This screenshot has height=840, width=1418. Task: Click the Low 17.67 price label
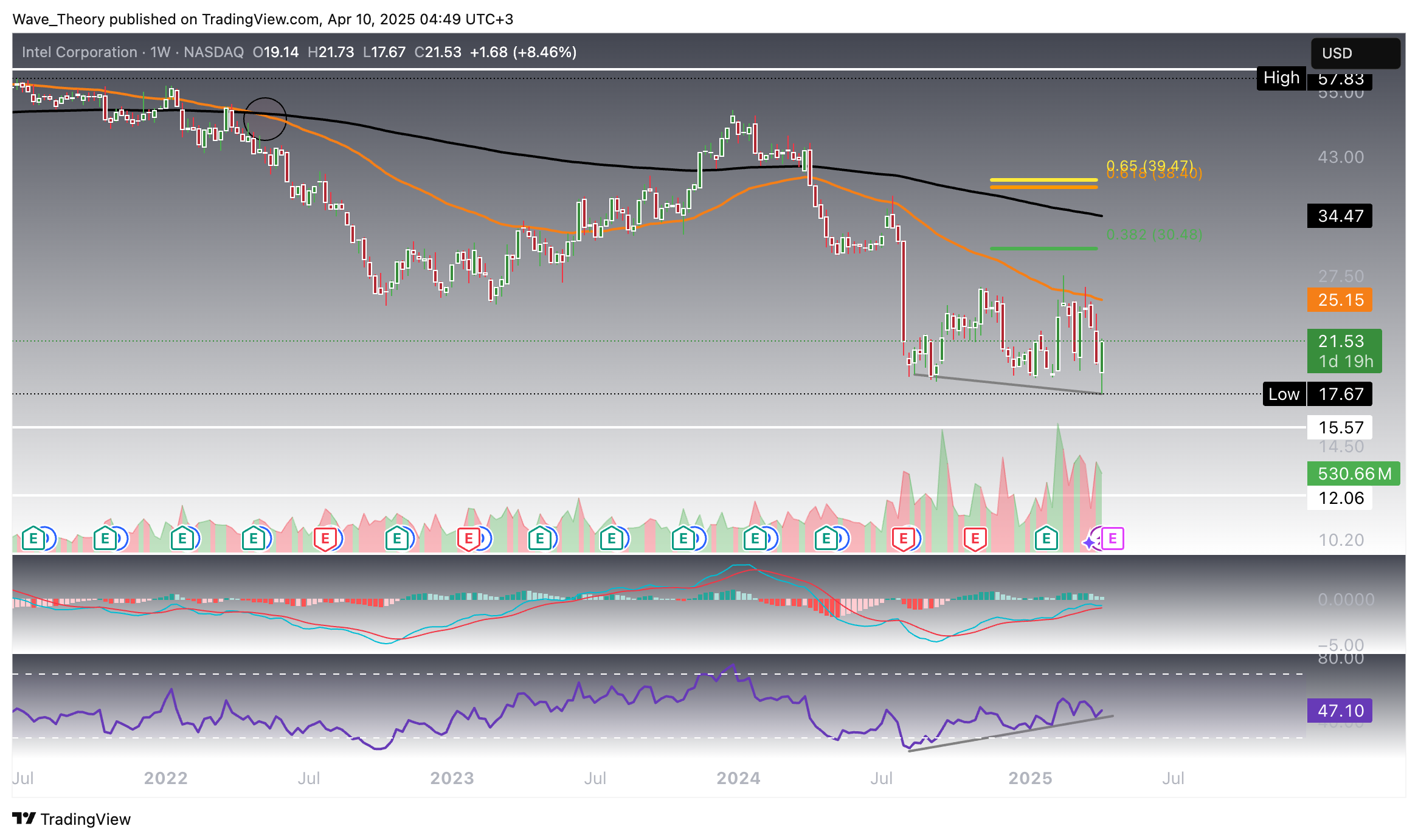[x=1317, y=394]
